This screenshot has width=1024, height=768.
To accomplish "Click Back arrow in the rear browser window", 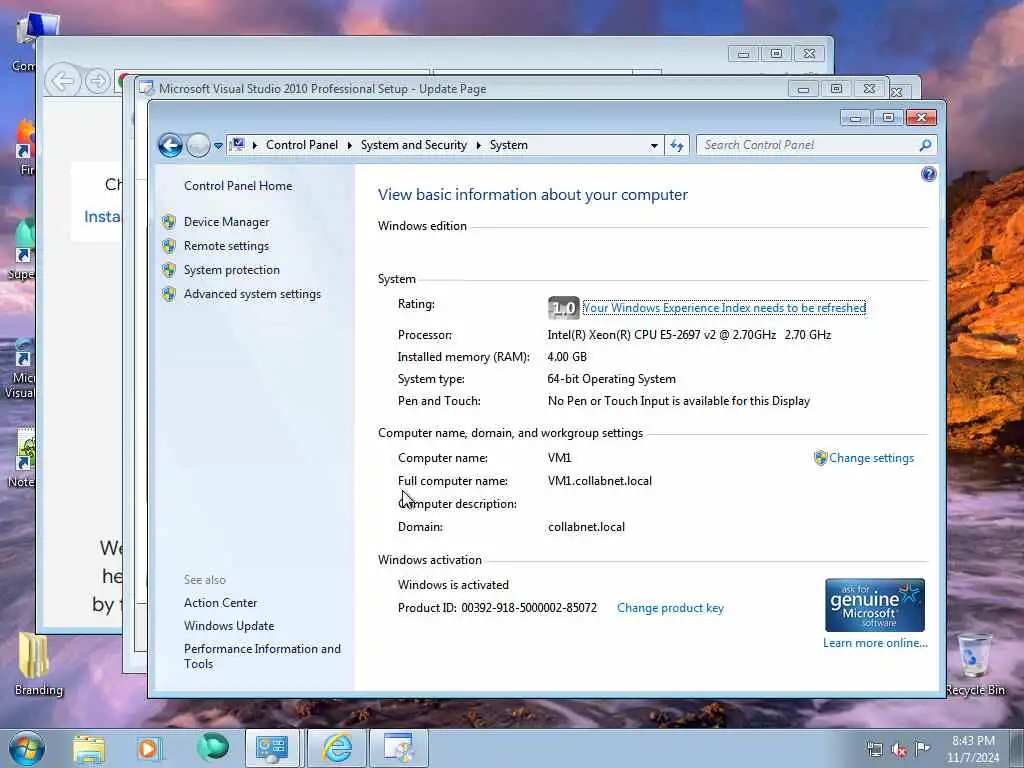I will coord(63,82).
